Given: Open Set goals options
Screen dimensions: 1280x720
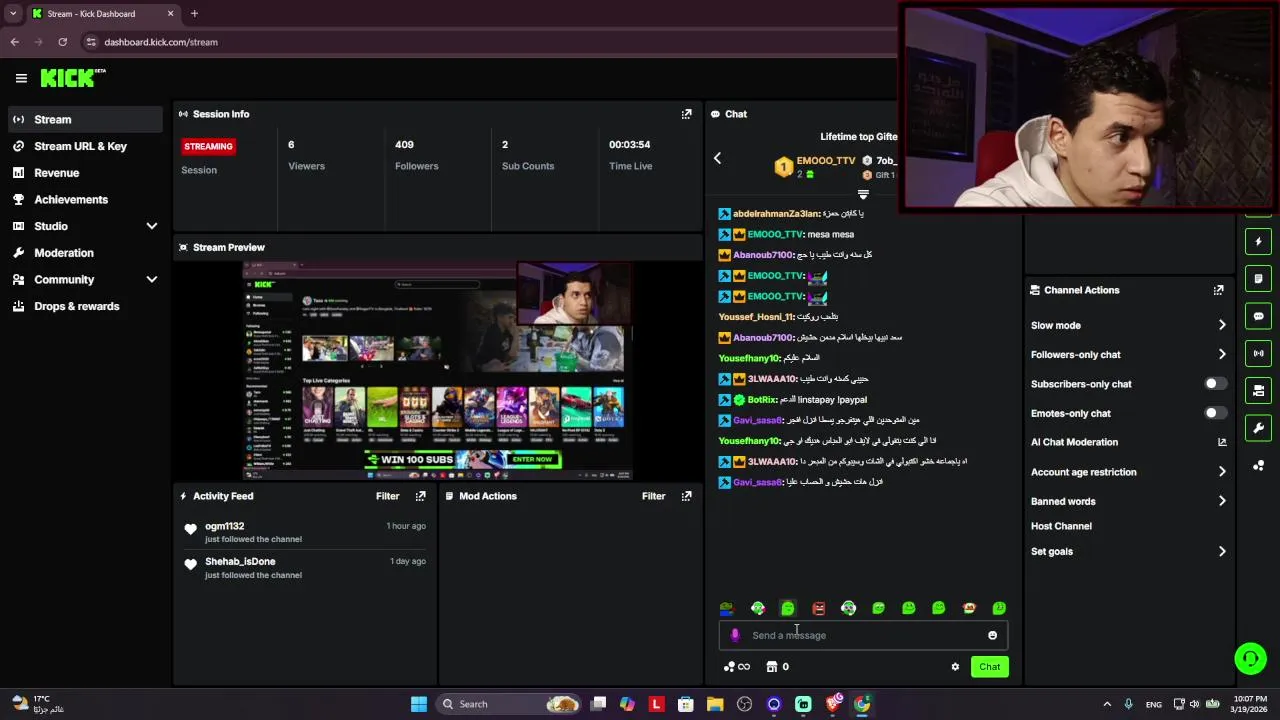Looking at the screenshot, I should click(1128, 551).
